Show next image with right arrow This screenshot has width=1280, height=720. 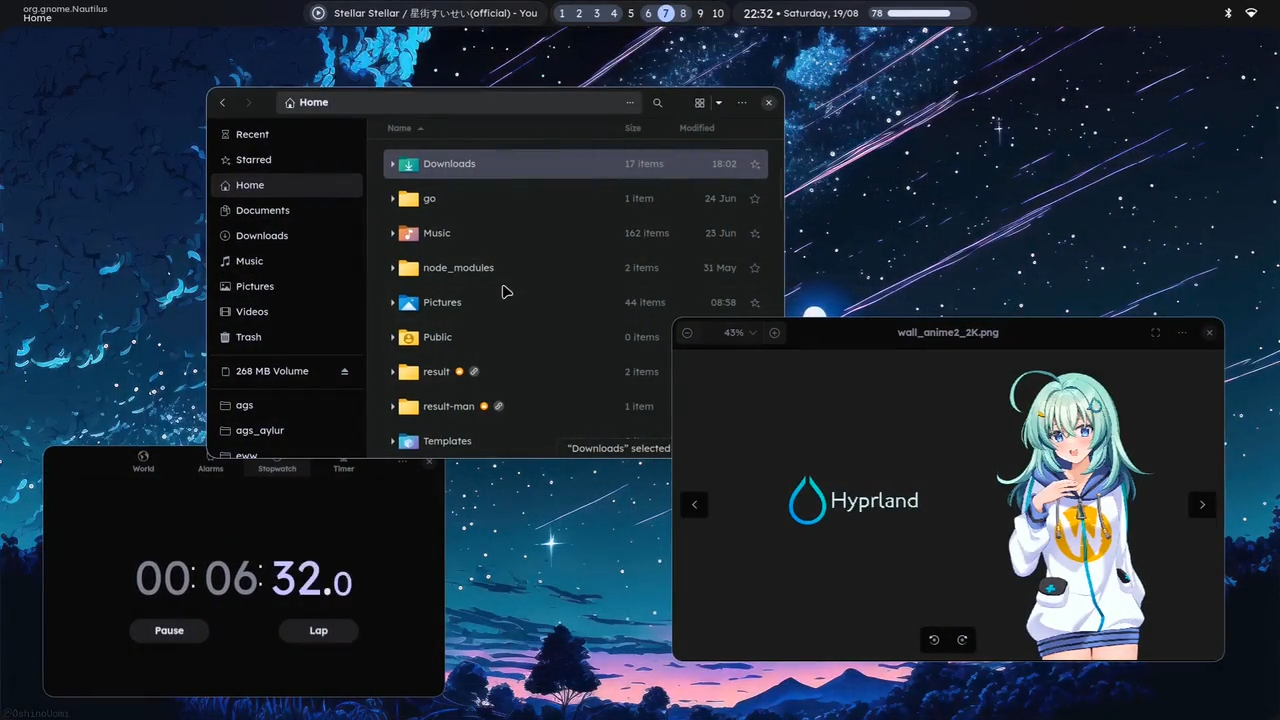tap(1202, 505)
